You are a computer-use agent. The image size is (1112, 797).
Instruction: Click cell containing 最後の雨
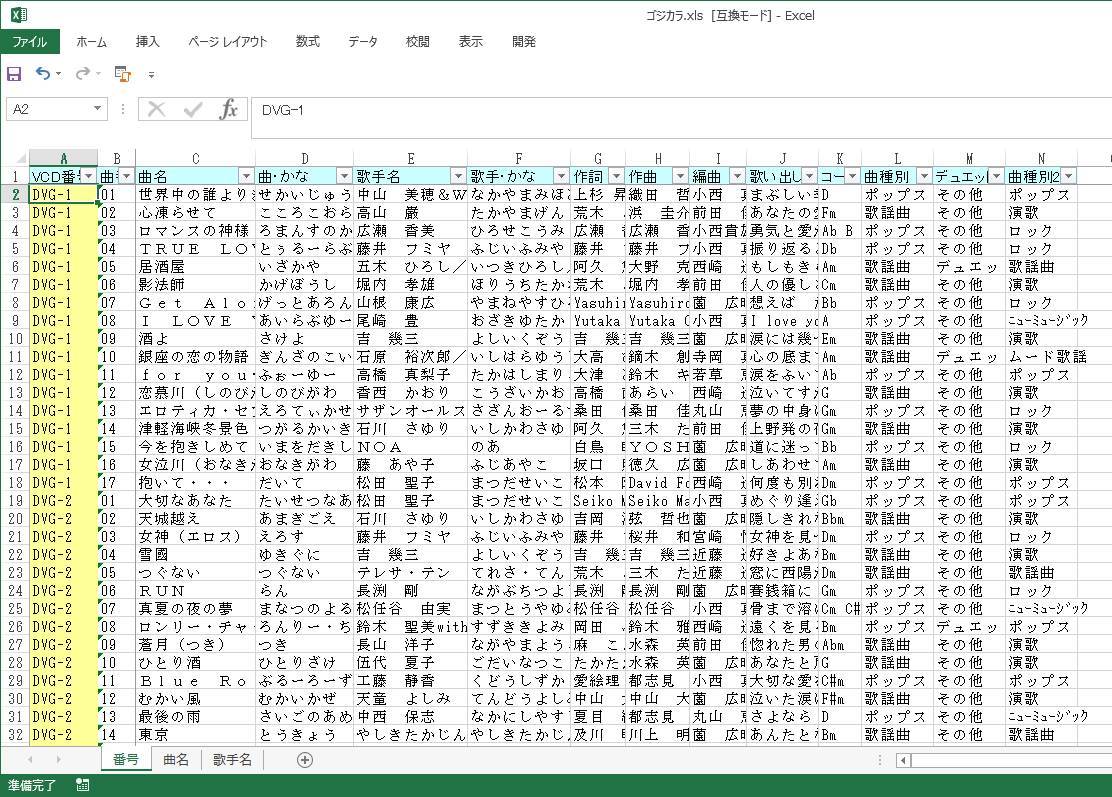[195, 716]
